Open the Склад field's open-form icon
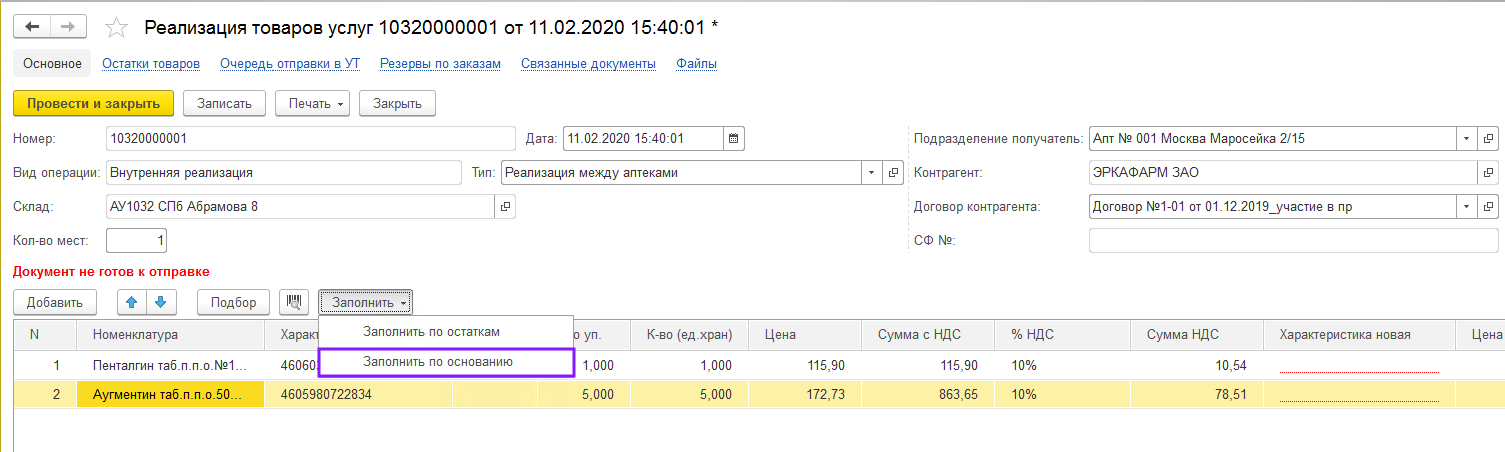Viewport: 1505px width, 452px height. 506,207
